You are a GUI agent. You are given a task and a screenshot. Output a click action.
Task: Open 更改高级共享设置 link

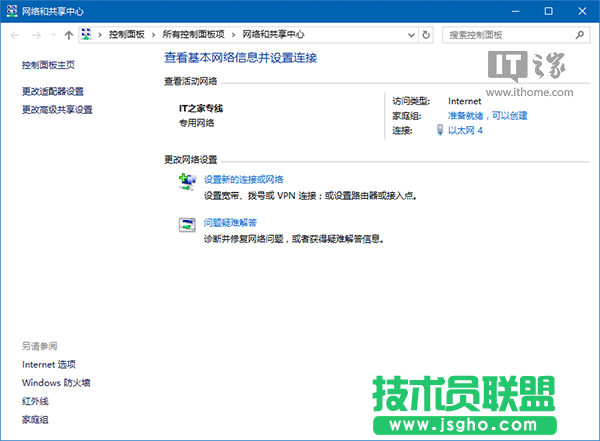pyautogui.click(x=57, y=110)
